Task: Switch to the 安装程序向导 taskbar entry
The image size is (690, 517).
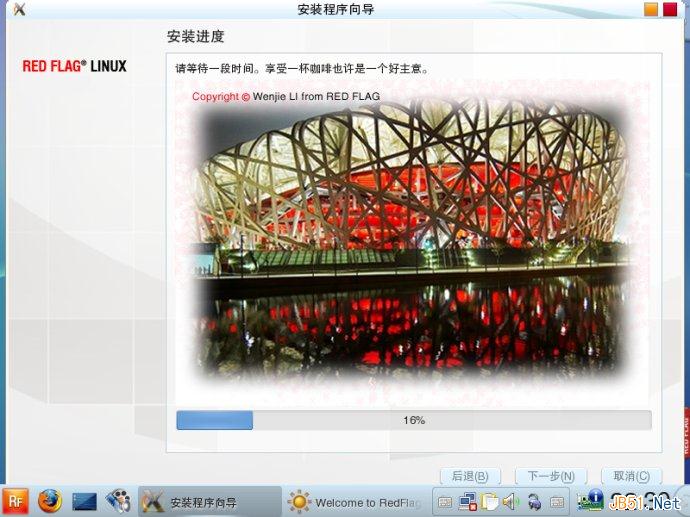Action: coord(210,502)
